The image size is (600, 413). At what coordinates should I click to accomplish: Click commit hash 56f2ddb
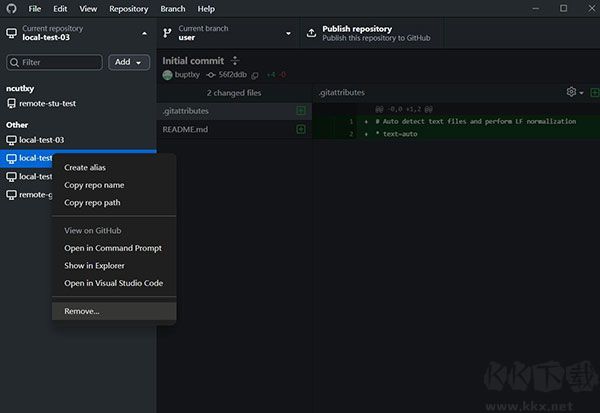(x=233, y=75)
